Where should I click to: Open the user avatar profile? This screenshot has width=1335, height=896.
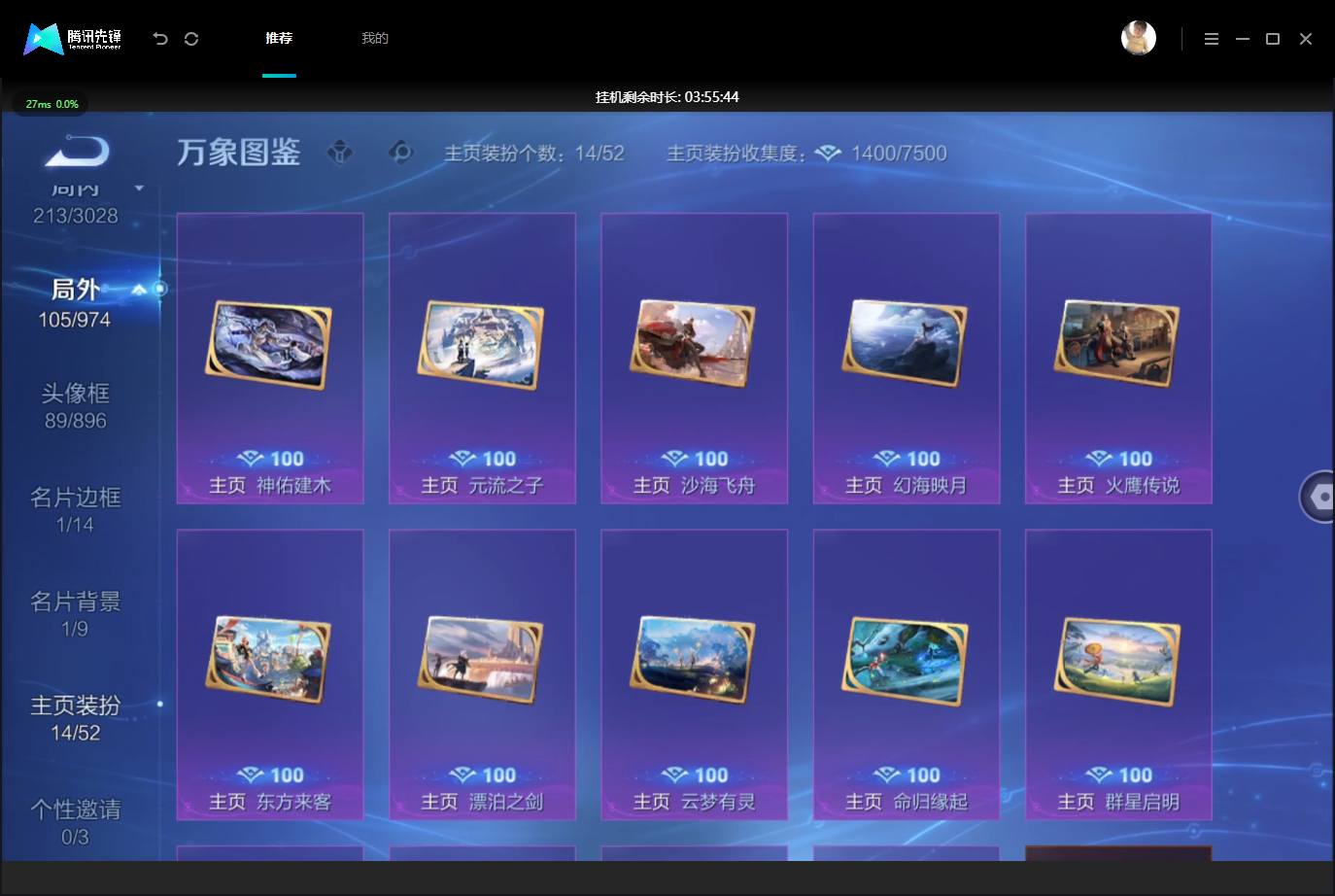coord(1139,38)
